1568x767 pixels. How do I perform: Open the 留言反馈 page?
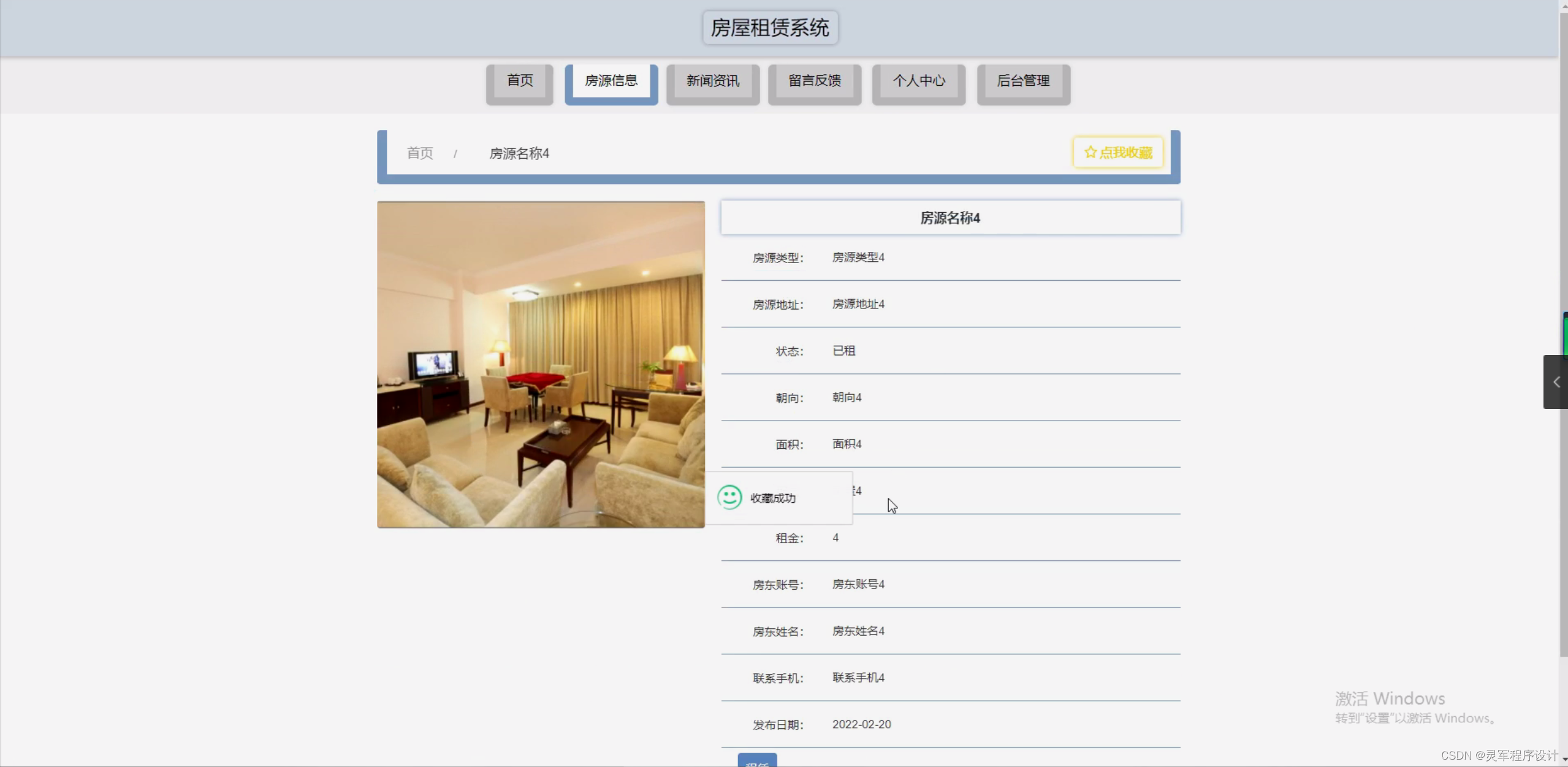tap(814, 80)
